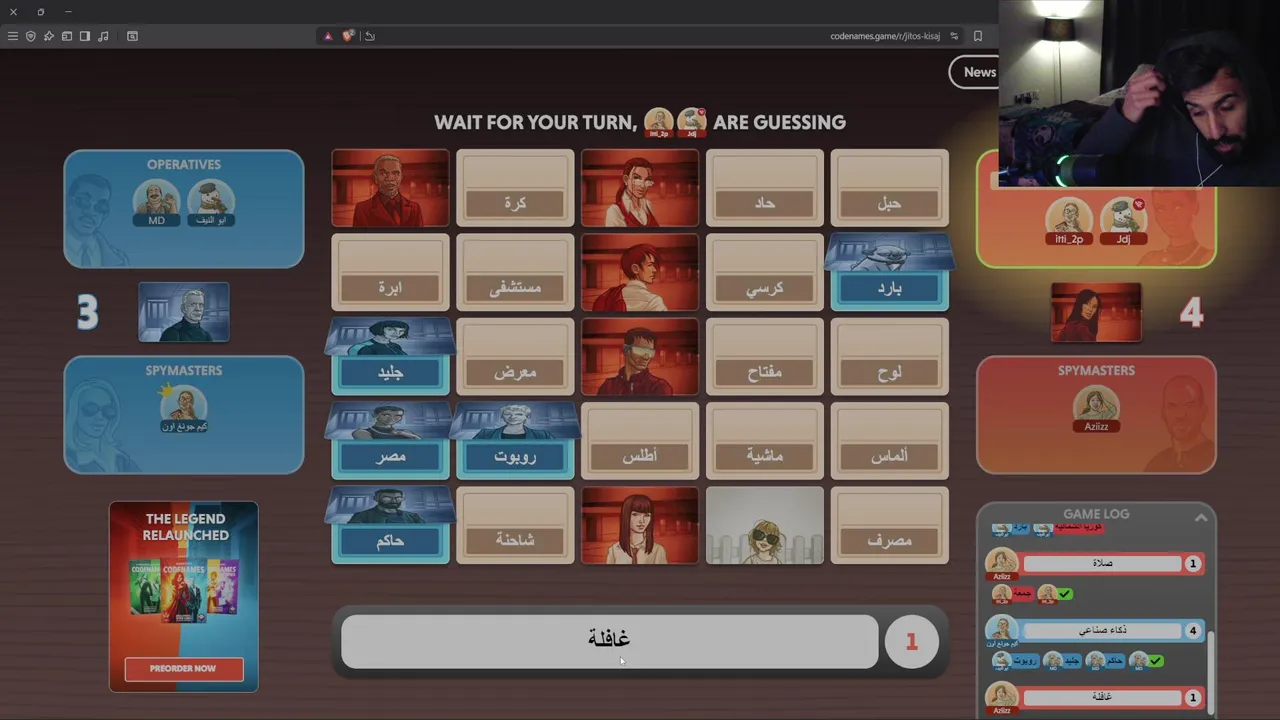The height and width of the screenshot is (720, 1280).
Task: Click the revealed blue card بارد
Action: pyautogui.click(x=890, y=273)
